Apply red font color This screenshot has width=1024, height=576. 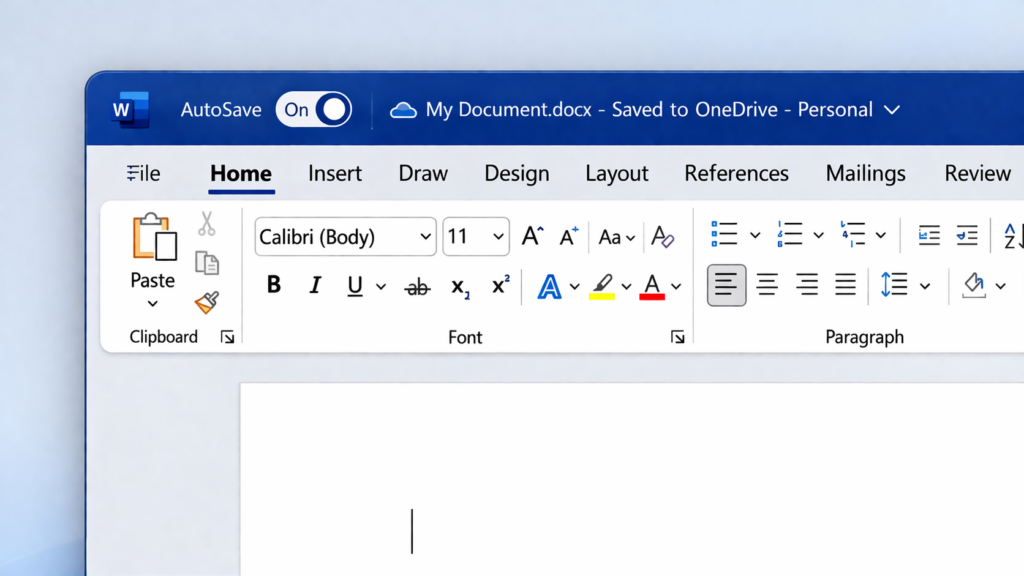tap(652, 286)
